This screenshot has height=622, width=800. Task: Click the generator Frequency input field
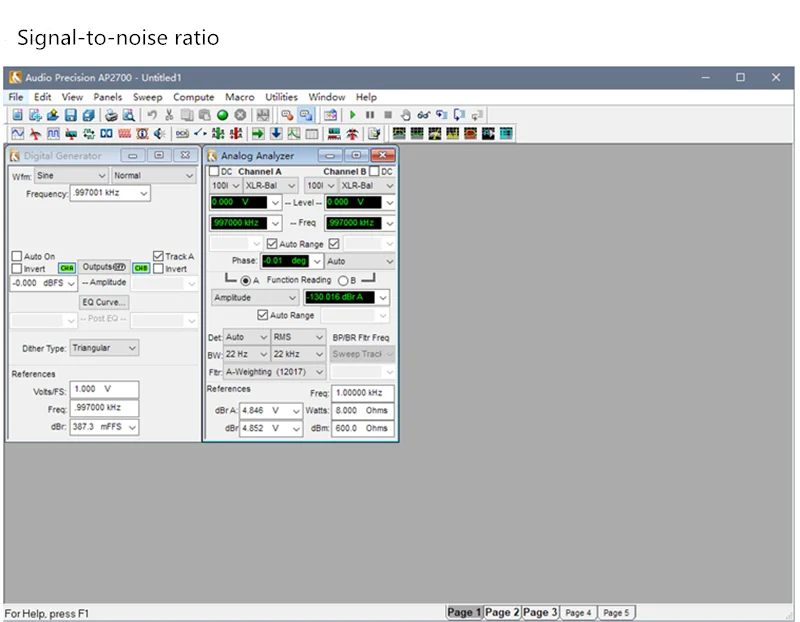tap(110, 193)
